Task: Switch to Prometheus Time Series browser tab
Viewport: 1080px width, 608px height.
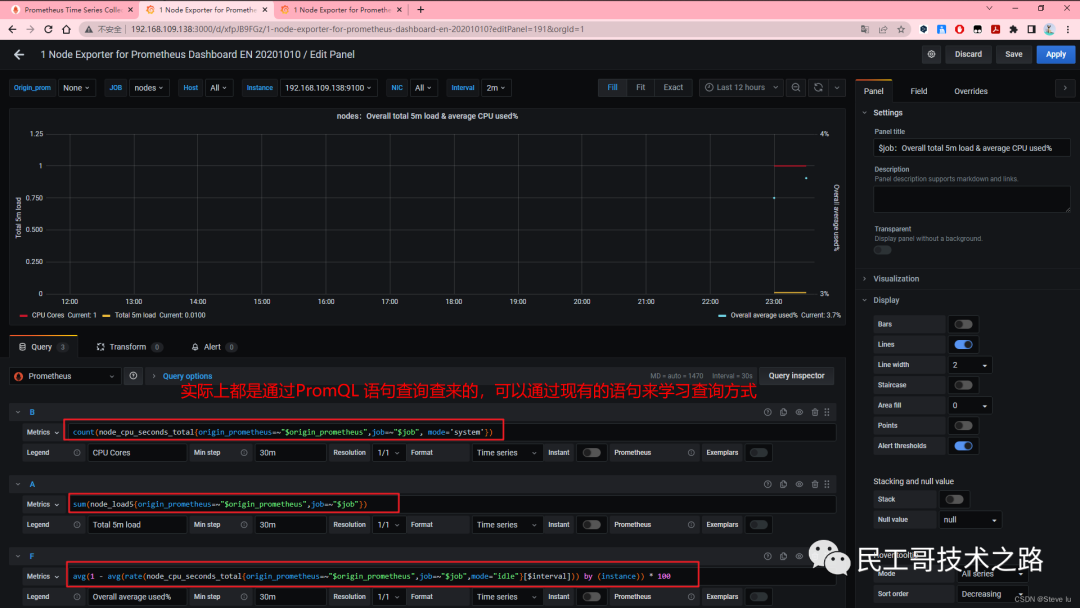Action: [72, 10]
